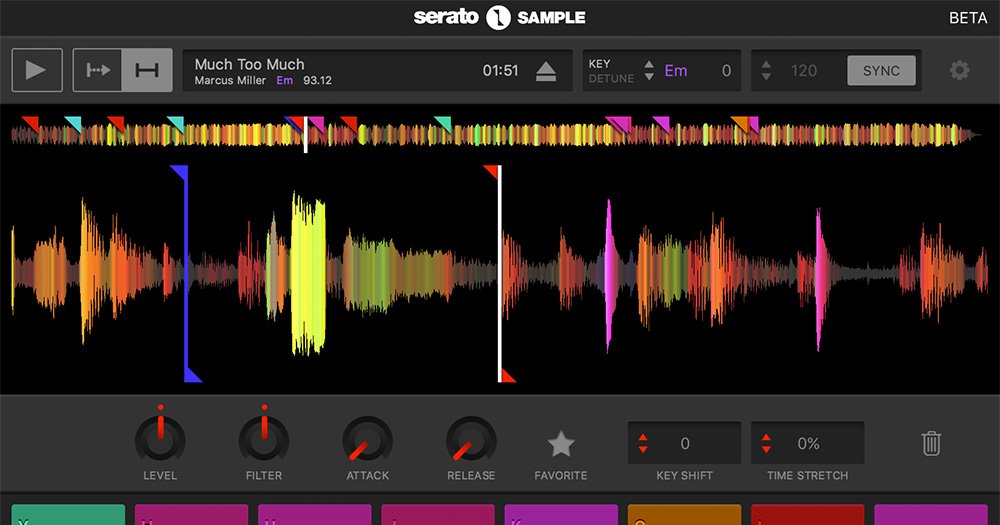Click the BETA label
This screenshot has height=525, width=1000.
(968, 18)
